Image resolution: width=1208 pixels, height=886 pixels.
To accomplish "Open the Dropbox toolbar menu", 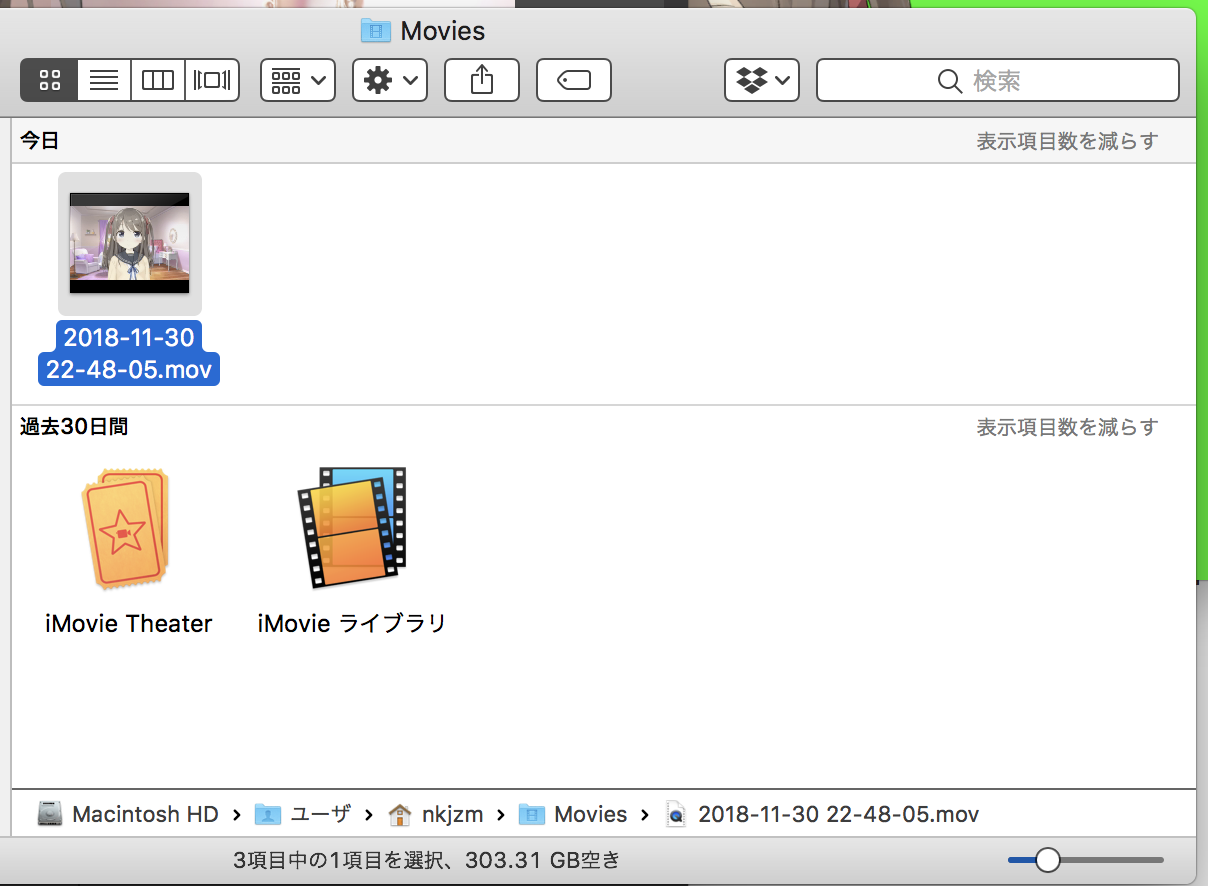I will [x=762, y=80].
